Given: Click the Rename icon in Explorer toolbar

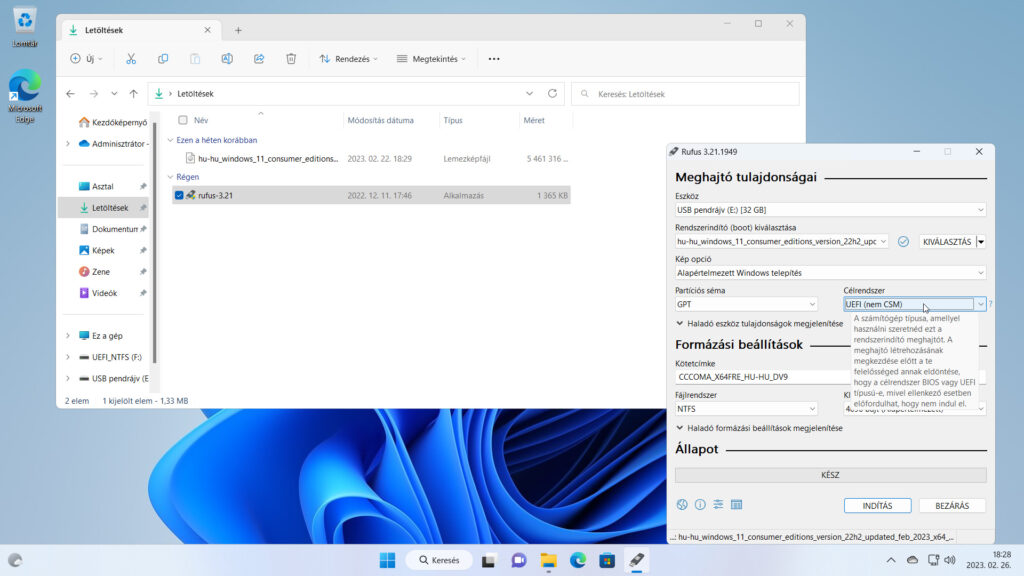Looking at the screenshot, I should [x=227, y=59].
